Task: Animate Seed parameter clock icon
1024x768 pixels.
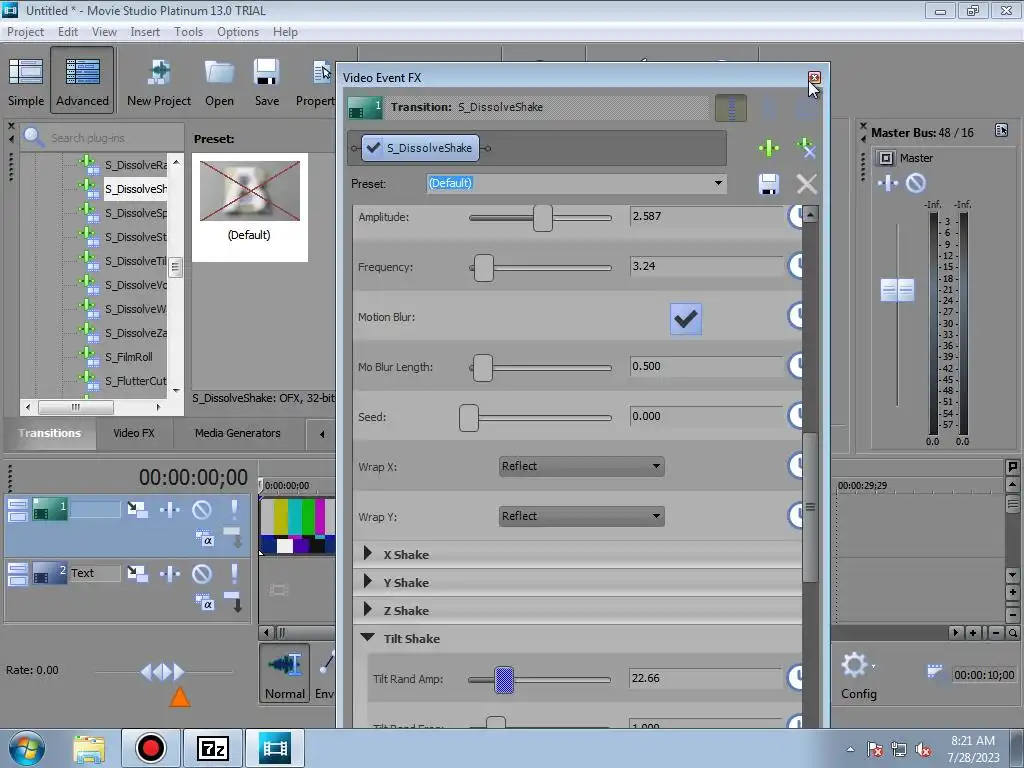Action: (x=795, y=416)
